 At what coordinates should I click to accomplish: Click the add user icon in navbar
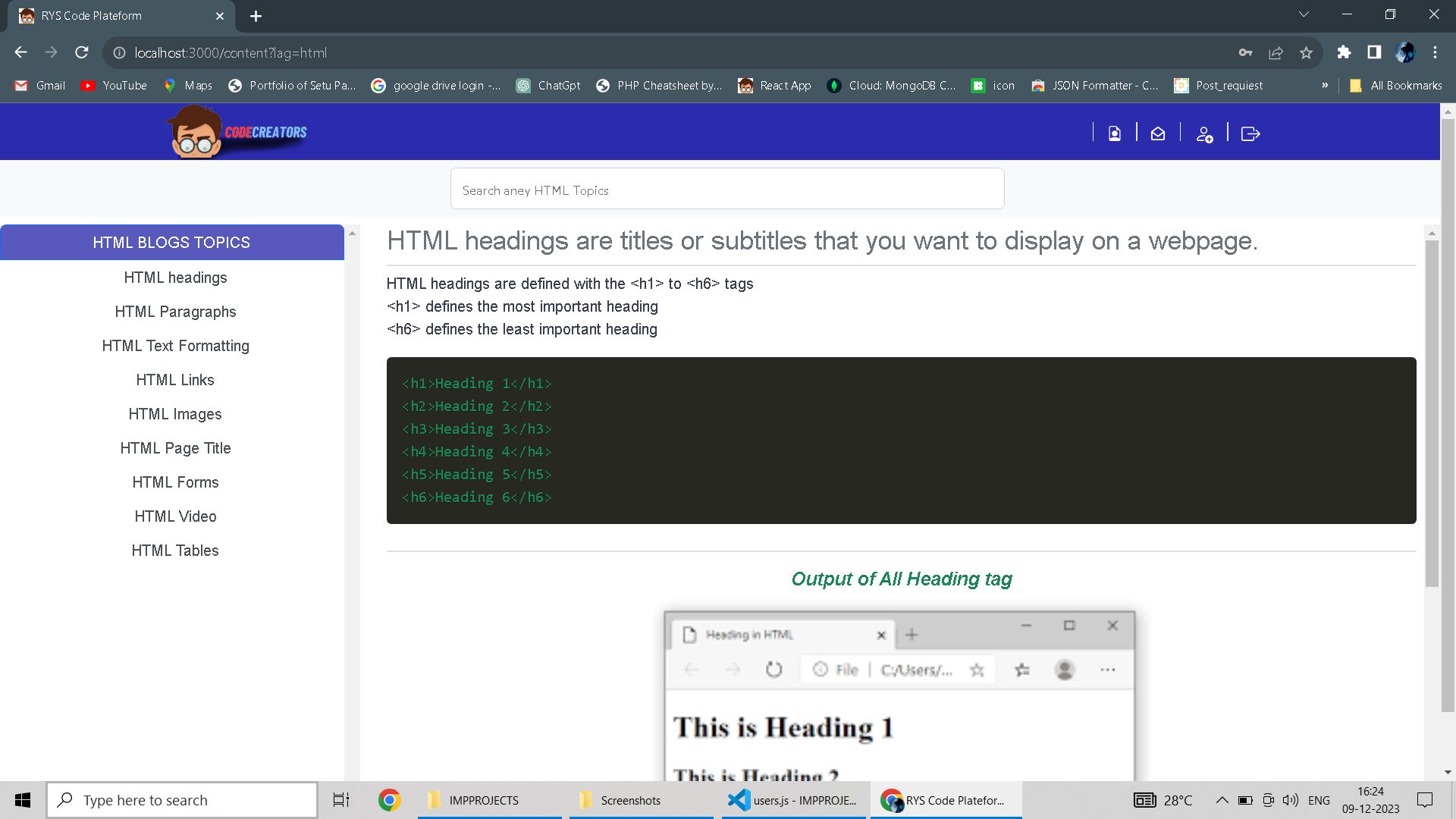tap(1204, 134)
